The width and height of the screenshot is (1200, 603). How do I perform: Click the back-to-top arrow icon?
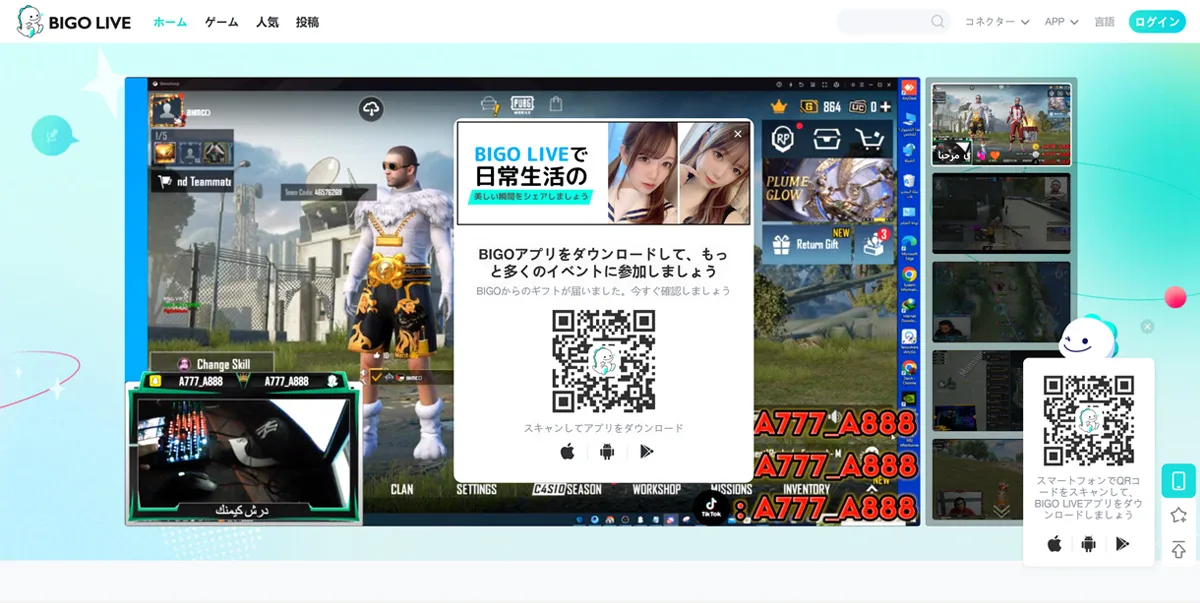(1178, 549)
